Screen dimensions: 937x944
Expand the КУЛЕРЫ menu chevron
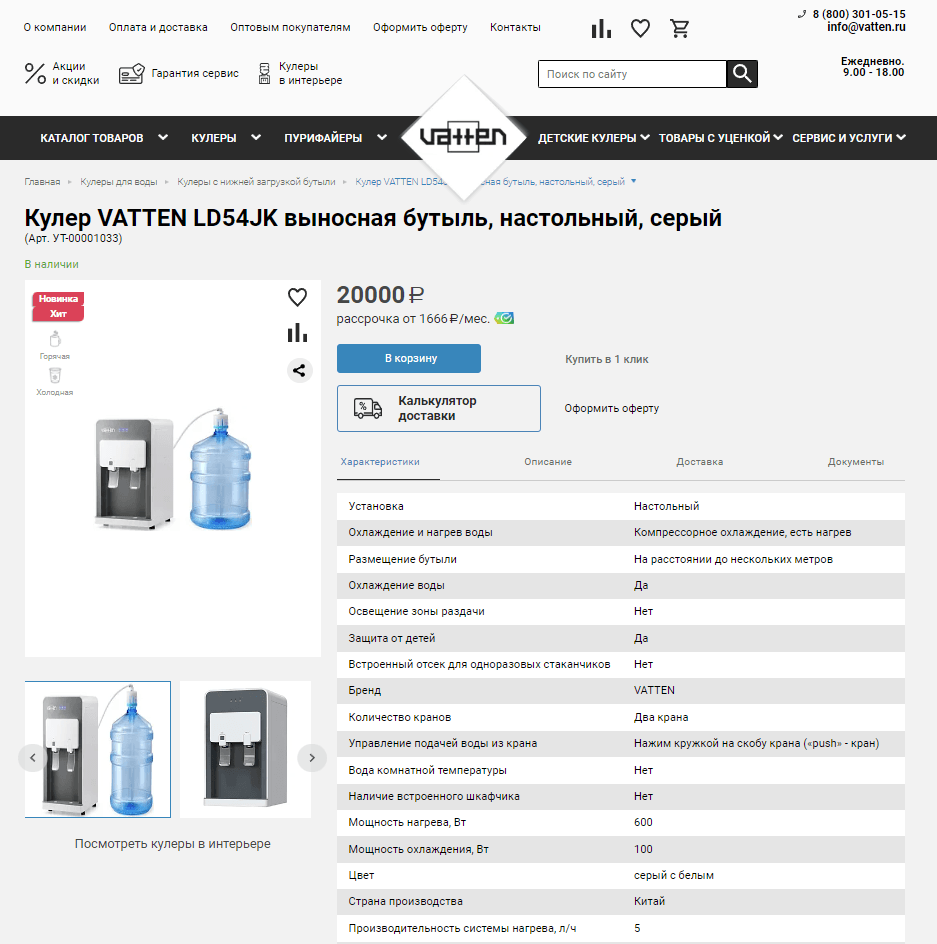pyautogui.click(x=256, y=137)
